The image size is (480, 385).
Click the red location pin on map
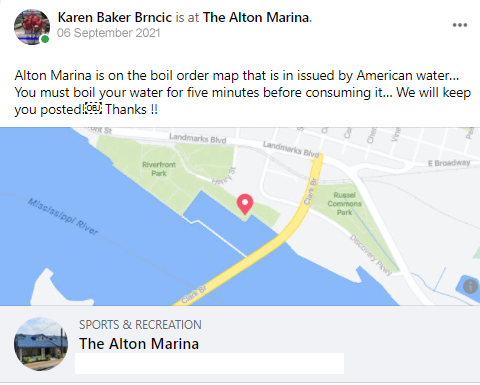click(x=245, y=204)
